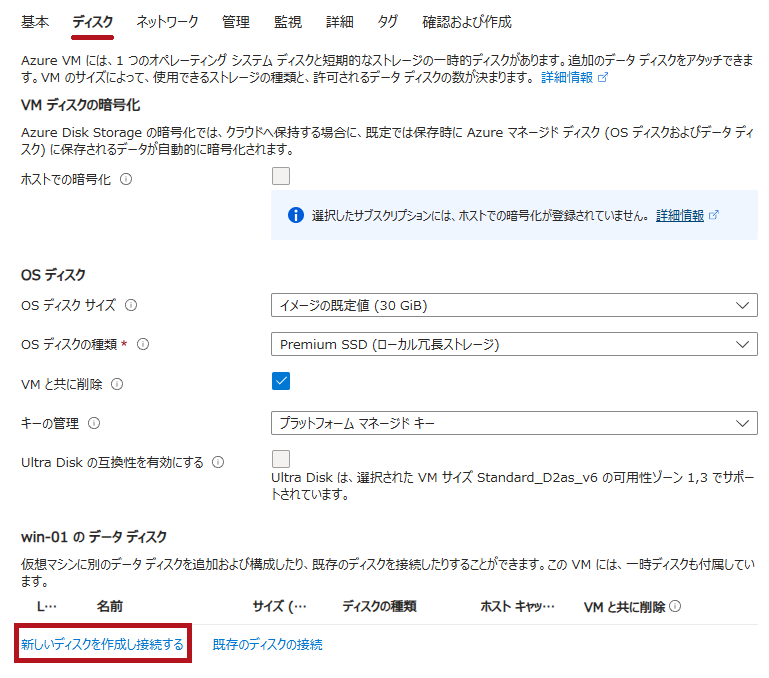Image resolution: width=769 pixels, height=678 pixels.
Task: Click info icon beside OS ディスクの種類
Action: tap(143, 344)
